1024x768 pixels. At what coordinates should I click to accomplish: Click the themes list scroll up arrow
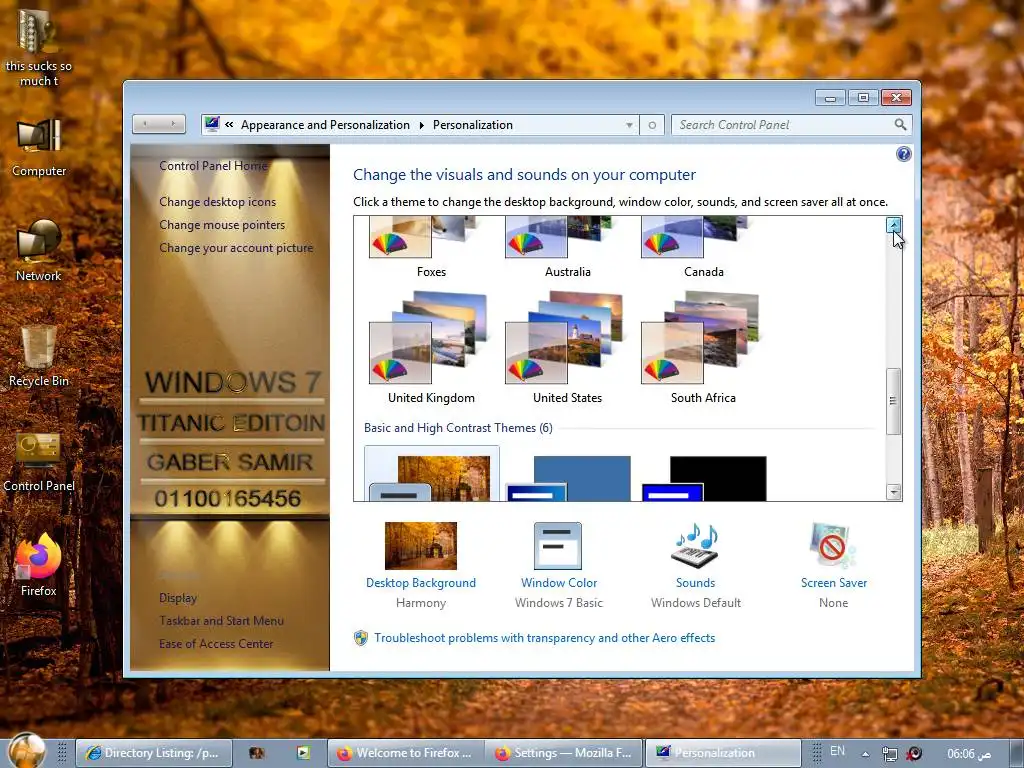(x=893, y=225)
